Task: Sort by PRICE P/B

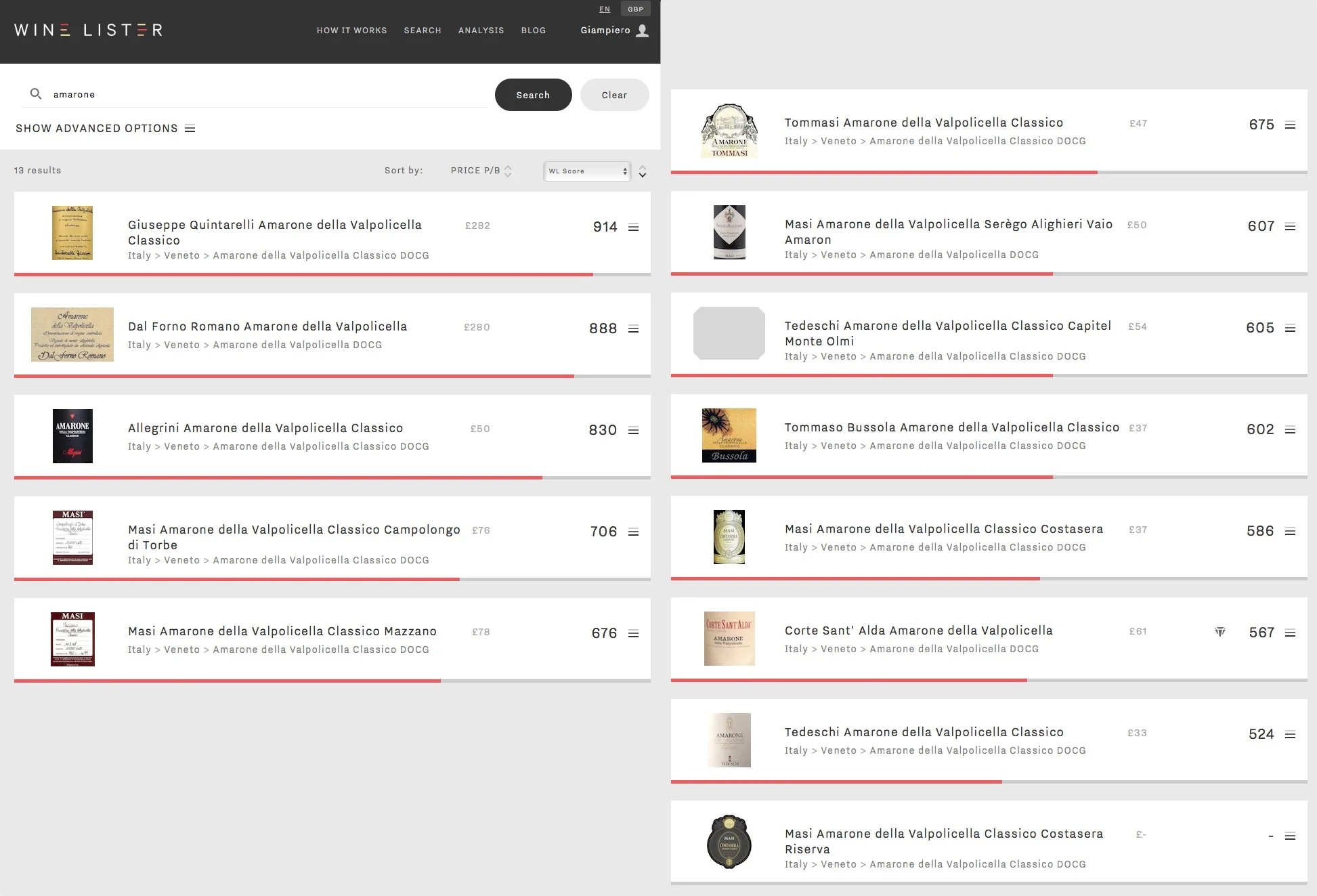Action: pos(481,171)
